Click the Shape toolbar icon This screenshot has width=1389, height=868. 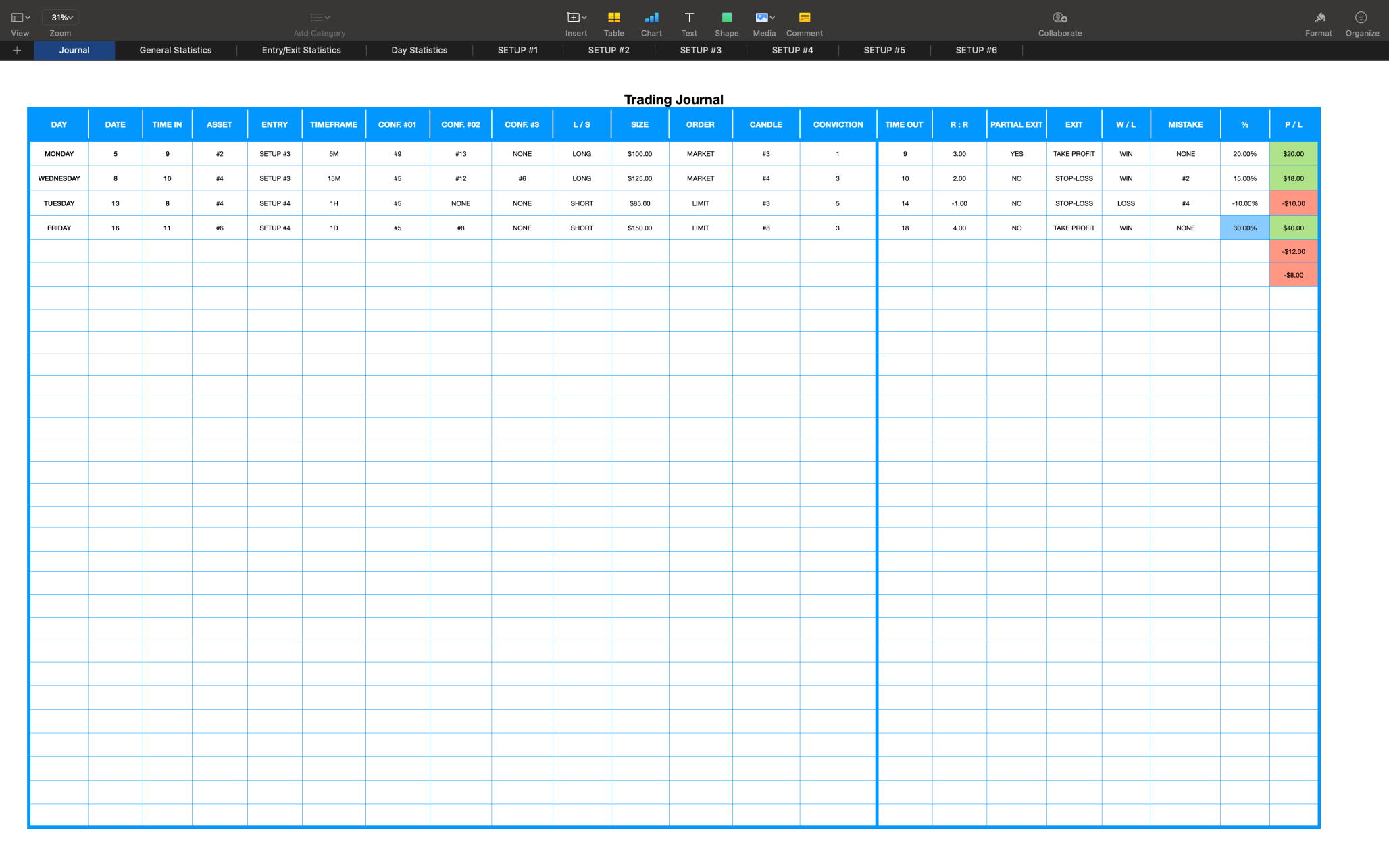pyautogui.click(x=726, y=18)
